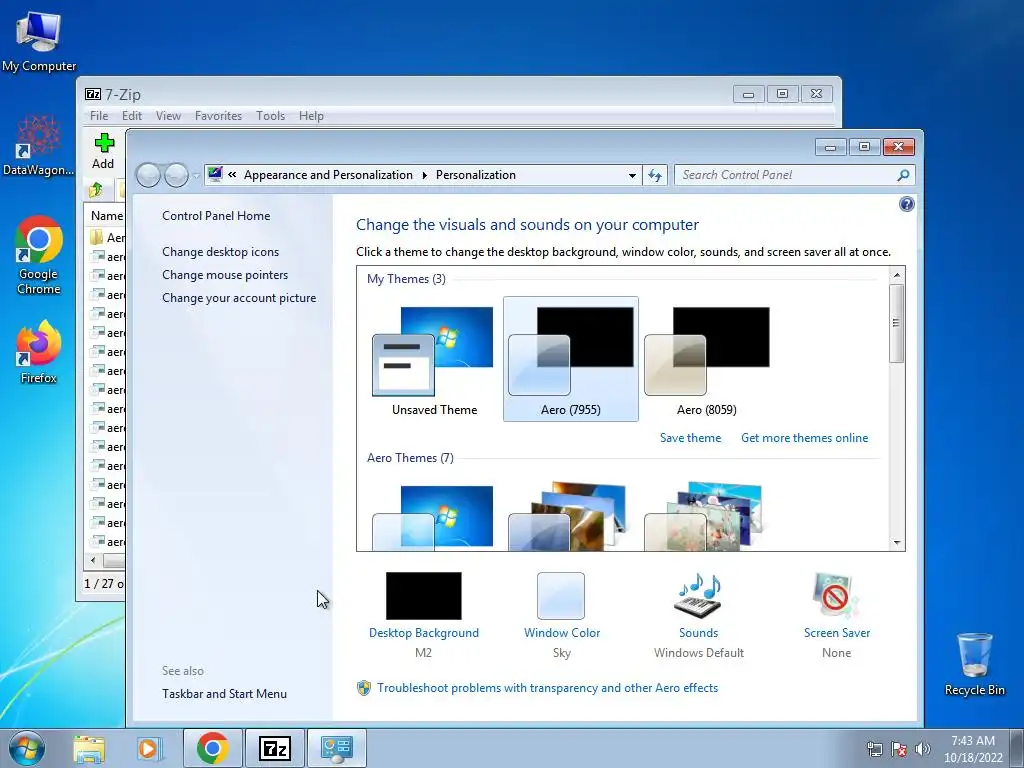Switch to Chrome on the taskbar
Screen dimensions: 1024x768
tap(212, 748)
